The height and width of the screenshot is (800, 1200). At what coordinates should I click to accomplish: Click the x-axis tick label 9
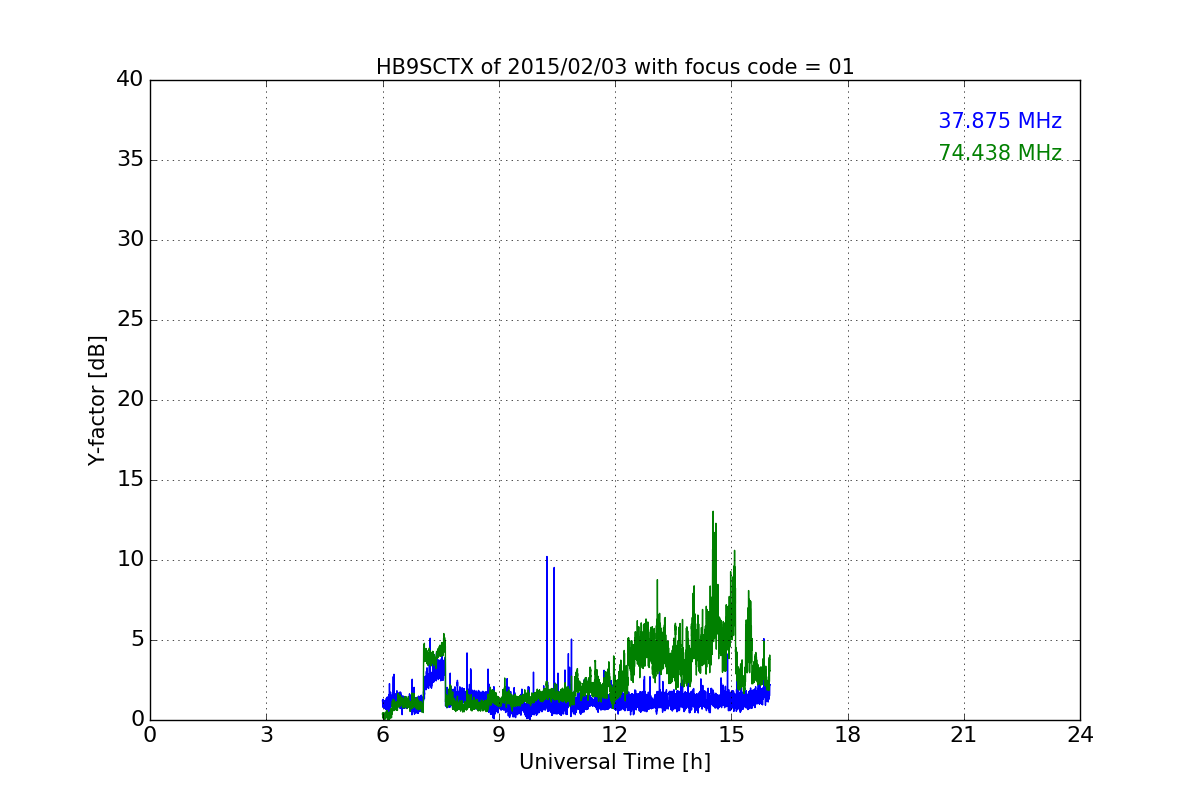pos(499,735)
